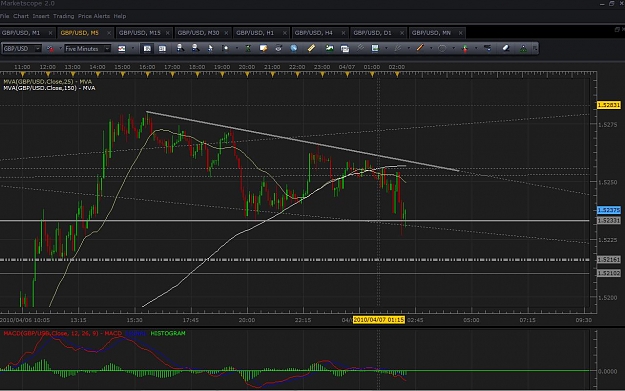Click the 2010/04/07 01:15 date marker
The image size is (625, 391).
point(379,320)
